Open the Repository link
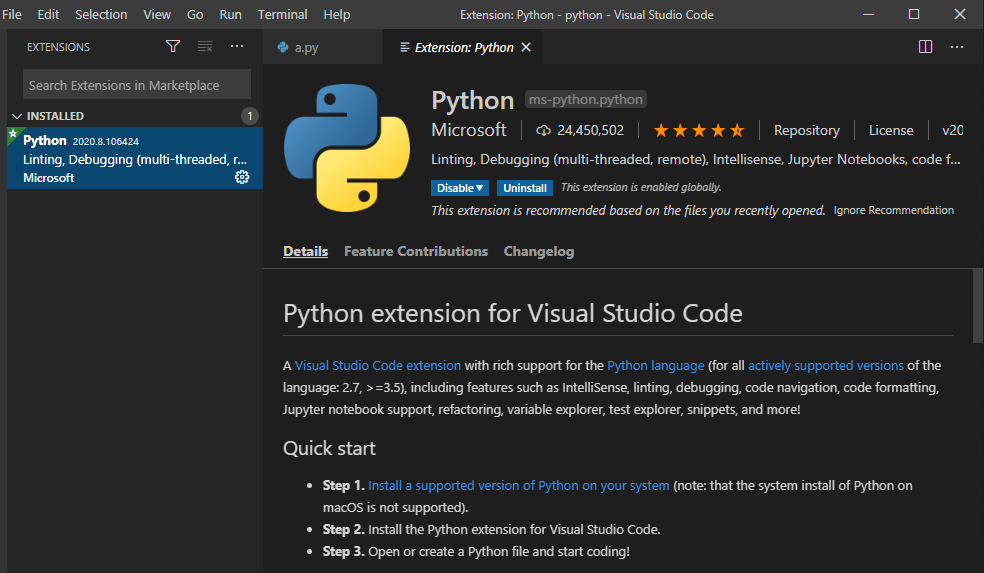The image size is (984, 573). (x=806, y=130)
